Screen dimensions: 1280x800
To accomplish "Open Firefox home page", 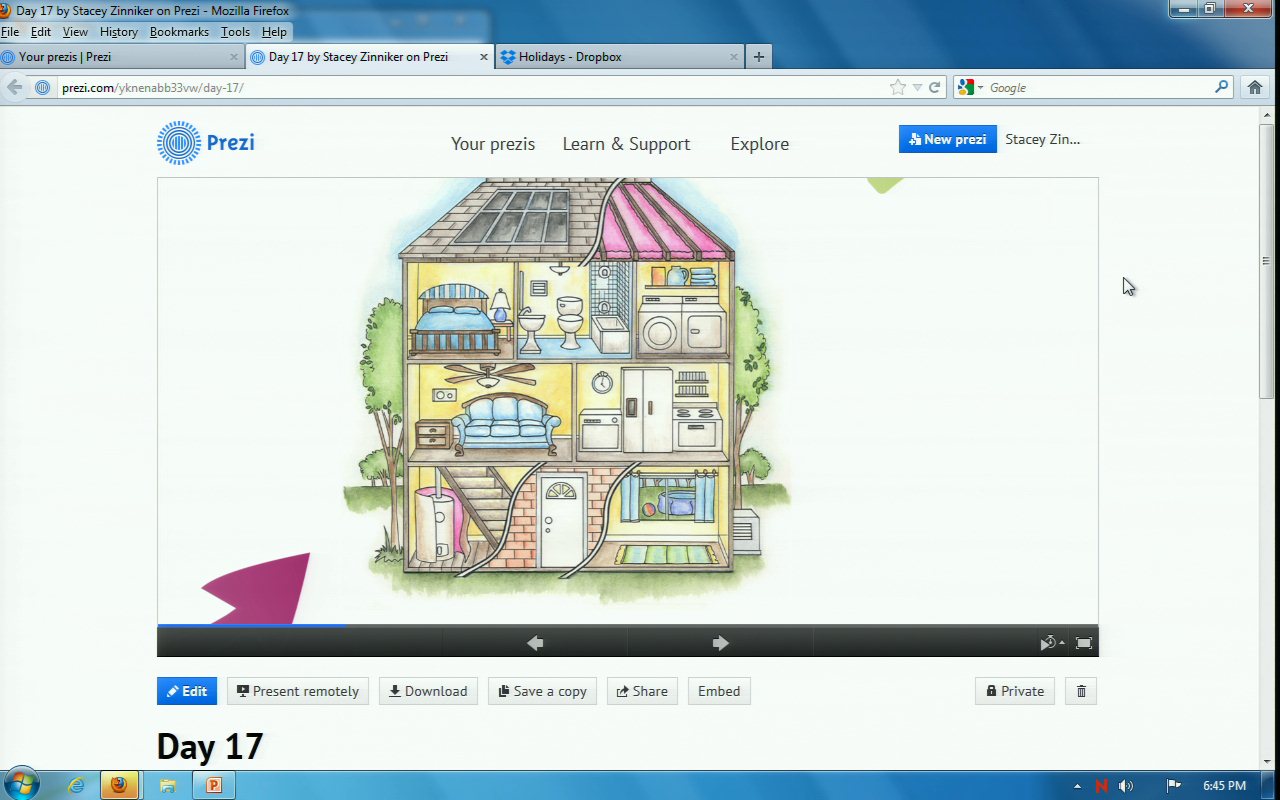I will [1255, 88].
